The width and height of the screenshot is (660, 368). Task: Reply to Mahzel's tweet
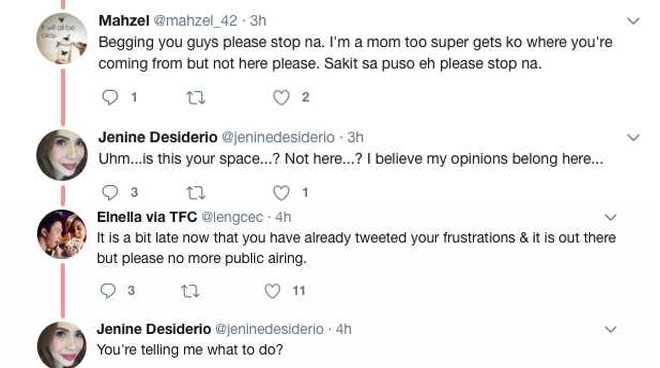coord(110,97)
